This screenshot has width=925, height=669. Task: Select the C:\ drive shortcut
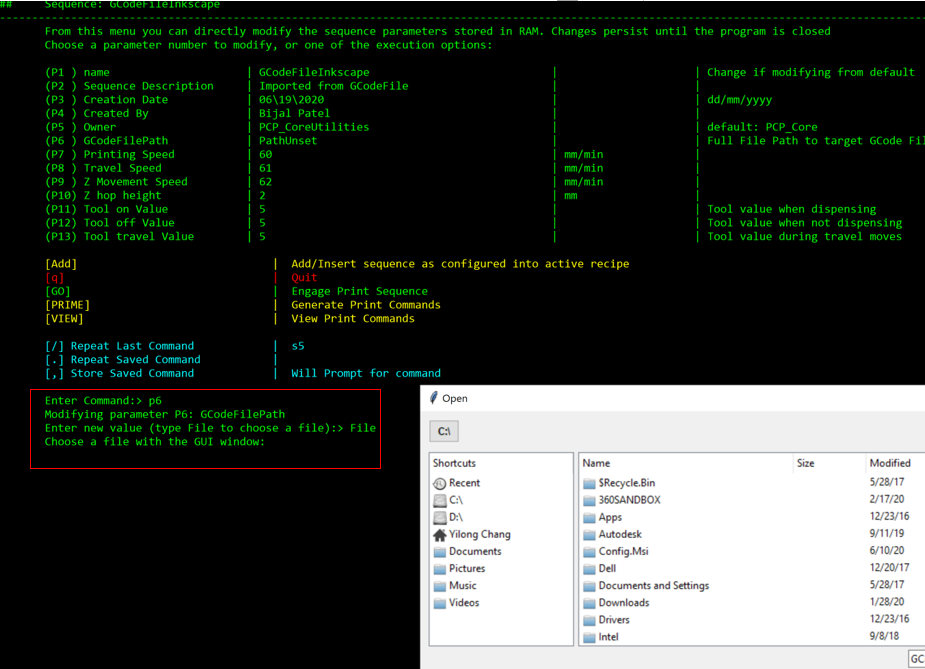pyautogui.click(x=456, y=500)
